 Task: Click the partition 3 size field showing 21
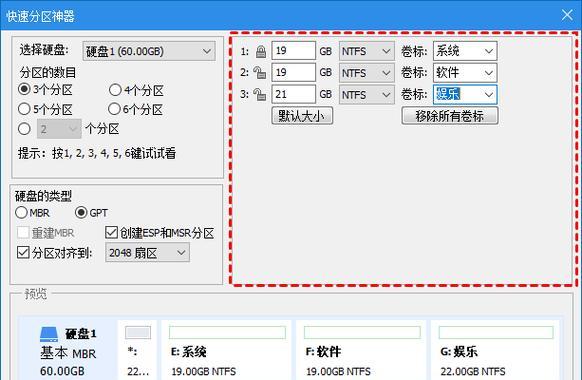point(293,94)
